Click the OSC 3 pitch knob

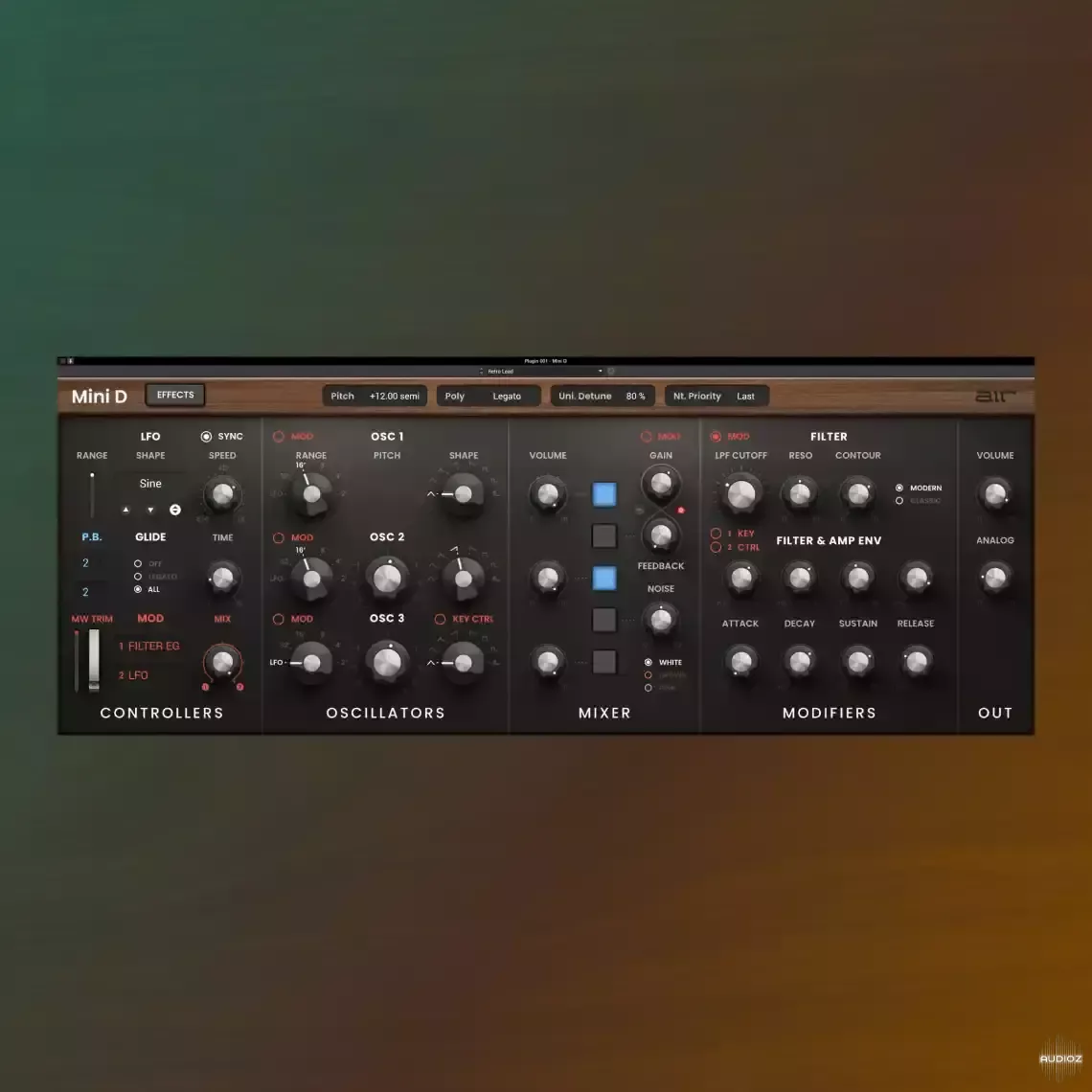(387, 662)
